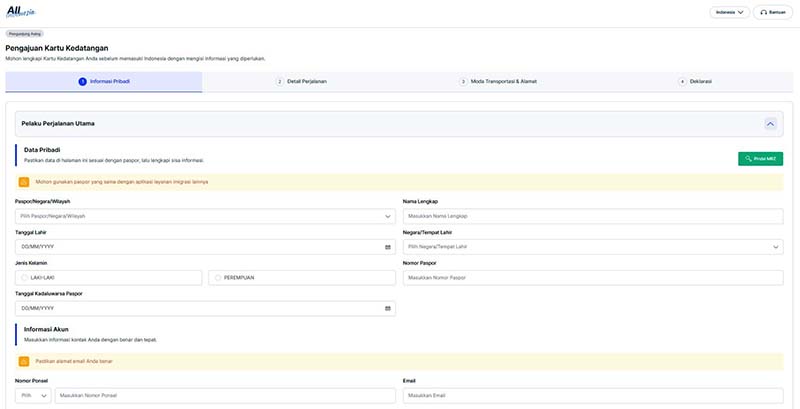This screenshot has height=409, width=800.
Task: Select the PEREMPUAN radio button
Action: click(x=217, y=277)
